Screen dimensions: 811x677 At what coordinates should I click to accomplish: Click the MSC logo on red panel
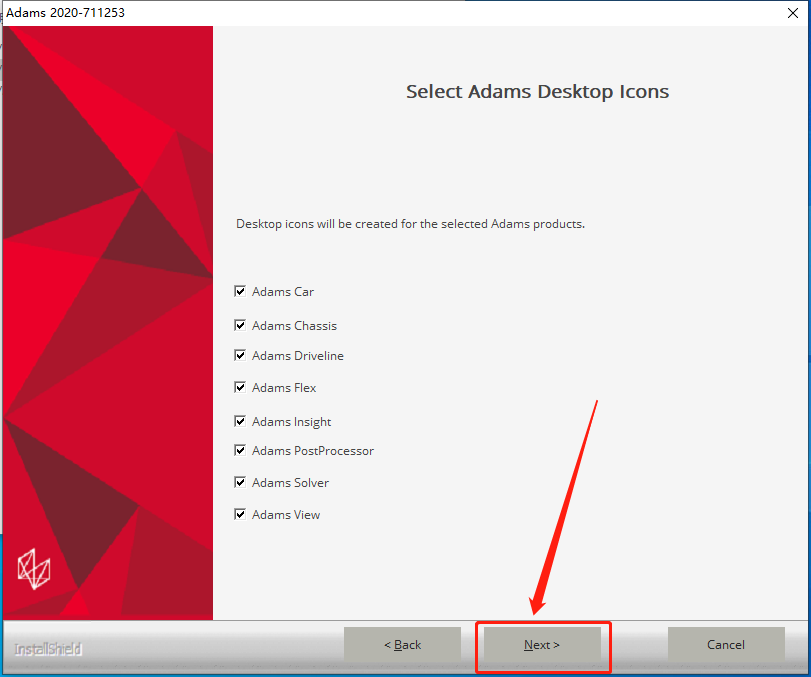[x=34, y=569]
